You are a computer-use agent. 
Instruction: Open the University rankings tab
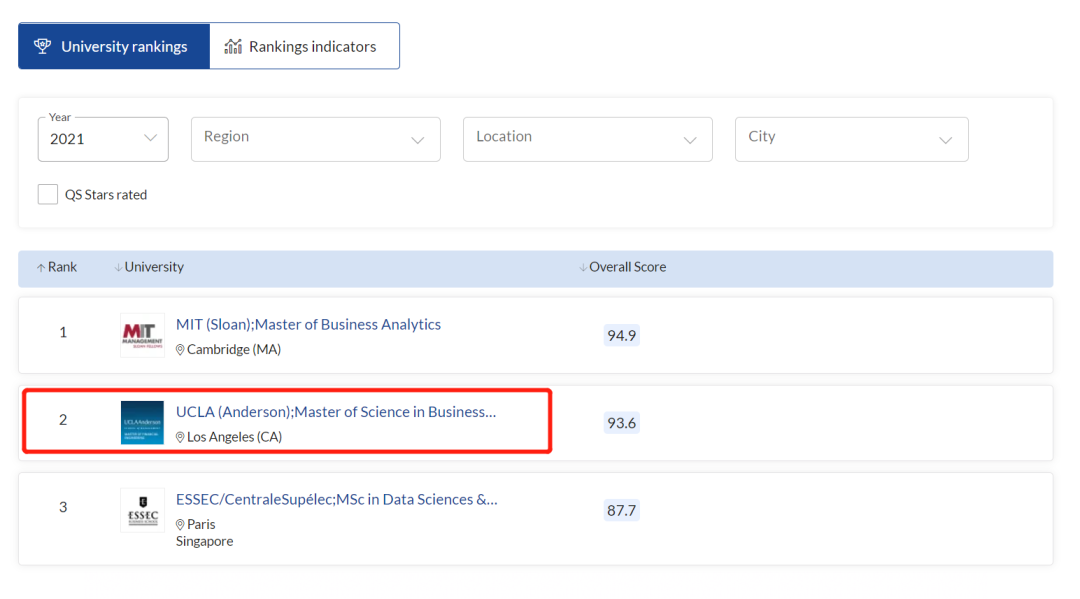[114, 46]
